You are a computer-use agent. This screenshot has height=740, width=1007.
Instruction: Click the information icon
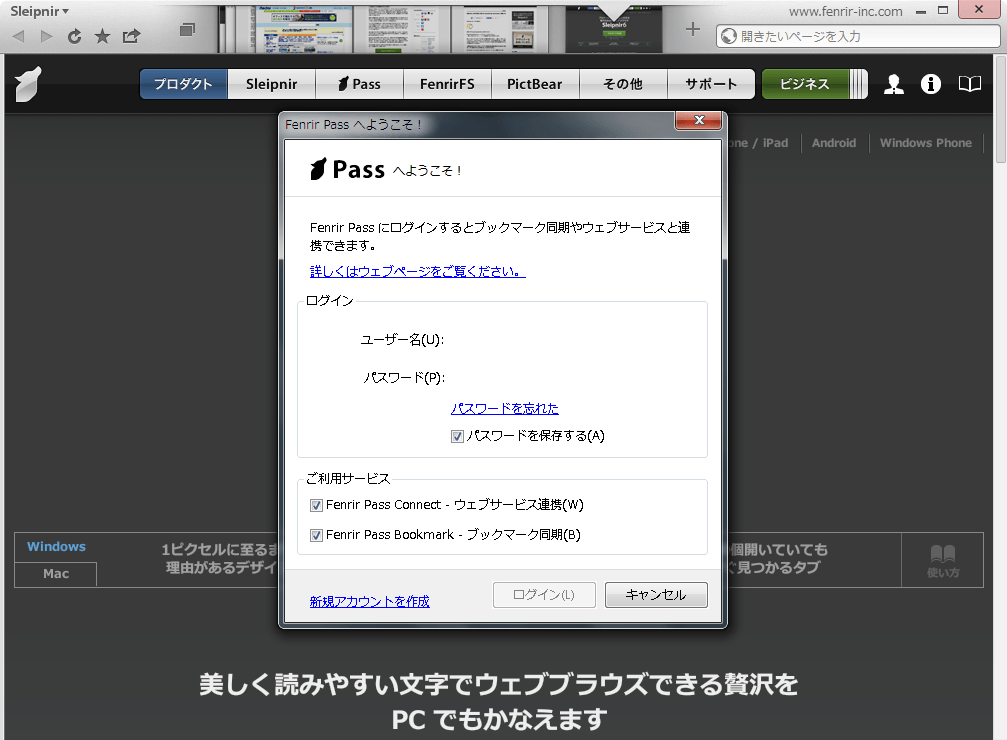tap(931, 84)
